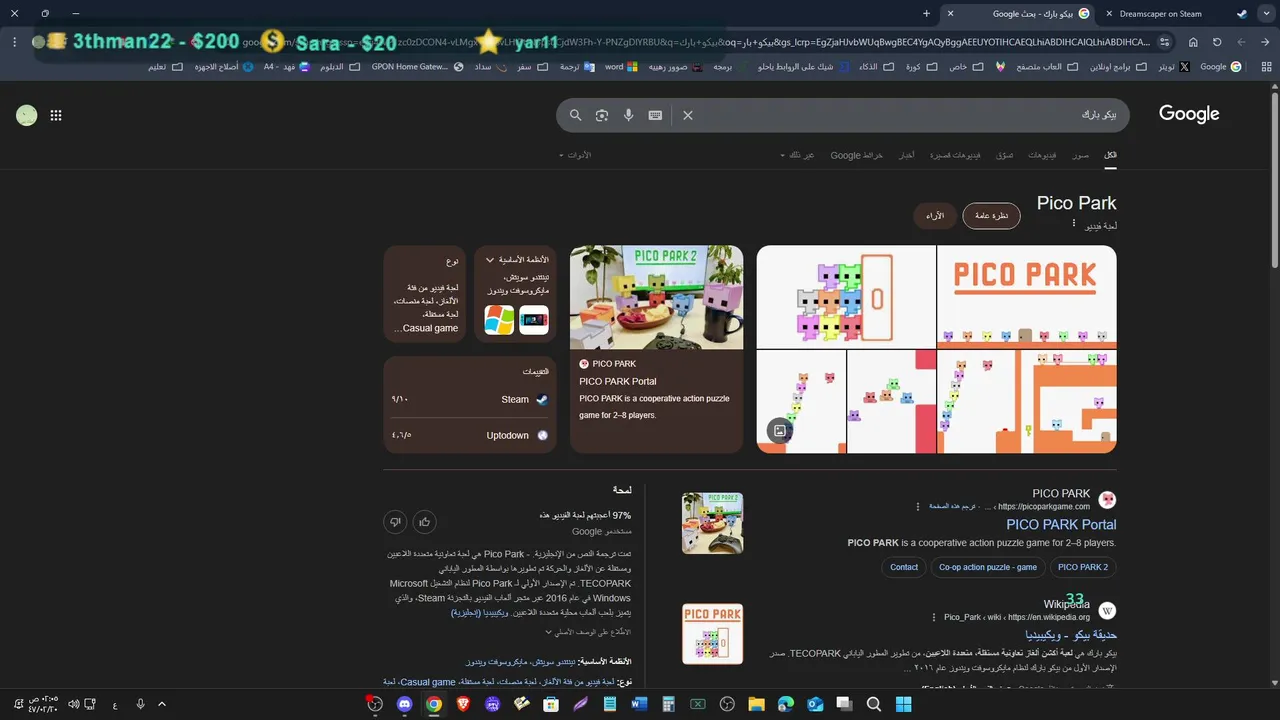Open the Google account avatar
1280x720 pixels.
coord(27,115)
